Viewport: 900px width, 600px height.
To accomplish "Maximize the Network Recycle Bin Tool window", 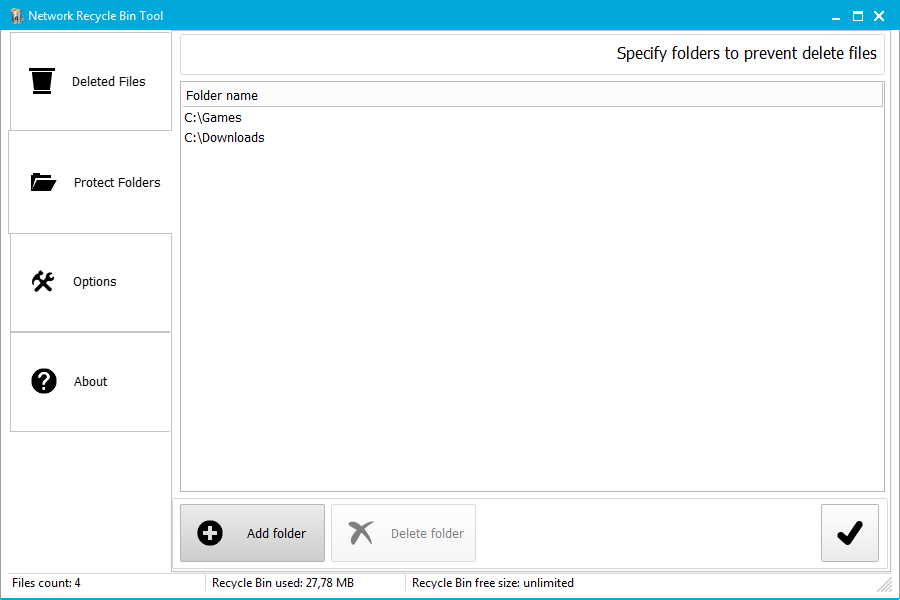I will (x=858, y=16).
